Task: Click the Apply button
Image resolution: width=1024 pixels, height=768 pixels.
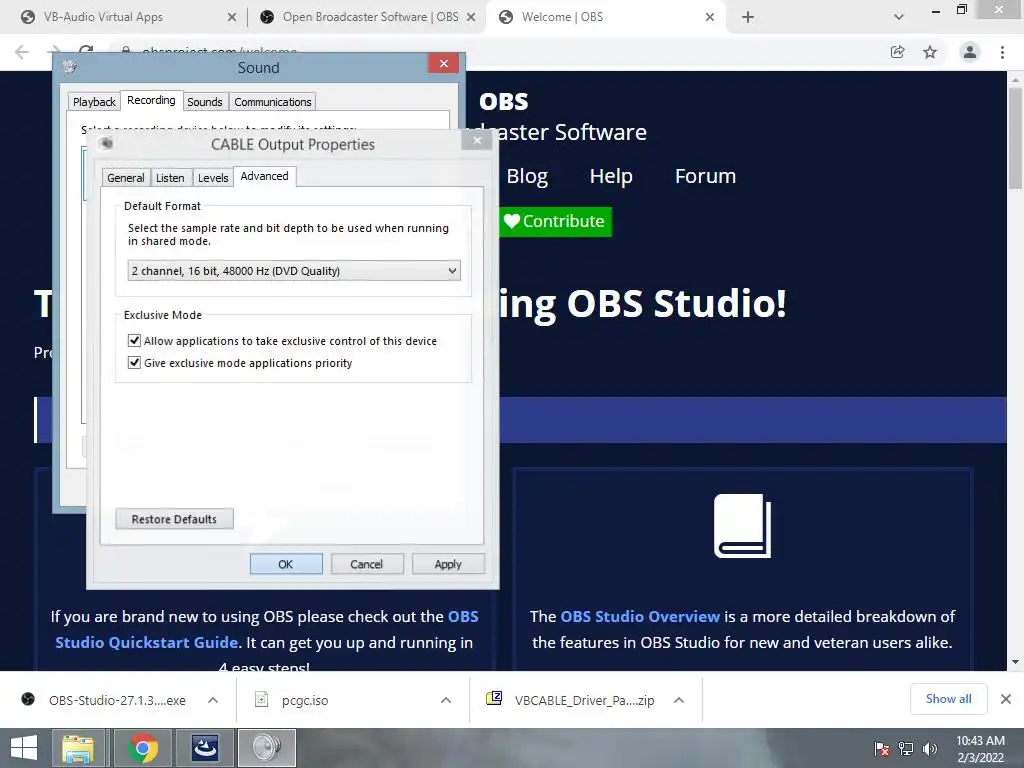Action: click(x=448, y=564)
